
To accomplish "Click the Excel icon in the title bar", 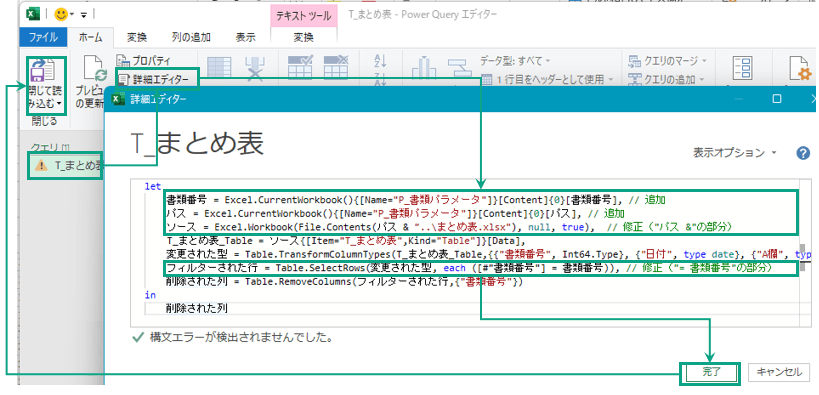I will pos(33,14).
